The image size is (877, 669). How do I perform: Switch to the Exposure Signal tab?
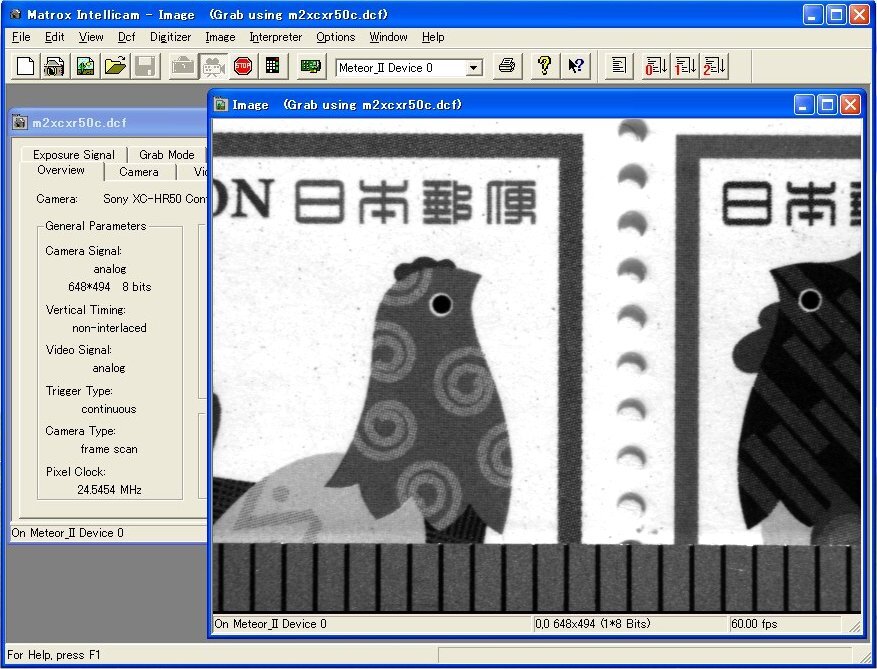73,154
